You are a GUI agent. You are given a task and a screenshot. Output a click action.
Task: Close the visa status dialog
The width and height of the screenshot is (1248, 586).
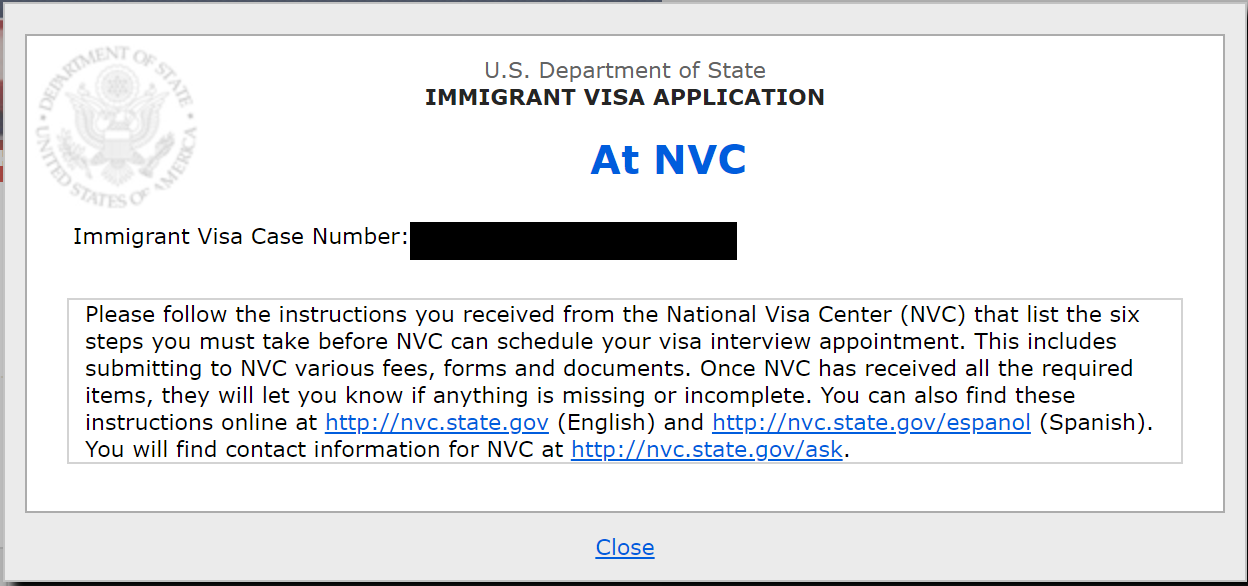(625, 548)
